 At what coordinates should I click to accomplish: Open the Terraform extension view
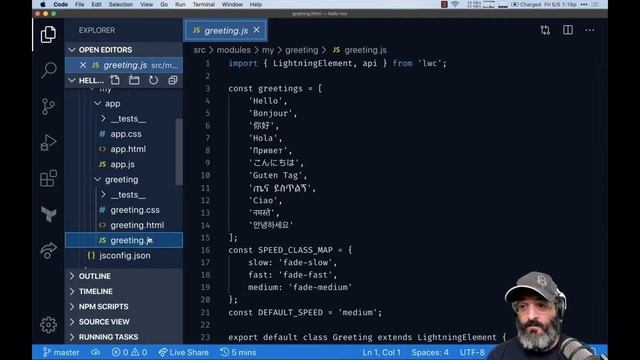[48, 214]
